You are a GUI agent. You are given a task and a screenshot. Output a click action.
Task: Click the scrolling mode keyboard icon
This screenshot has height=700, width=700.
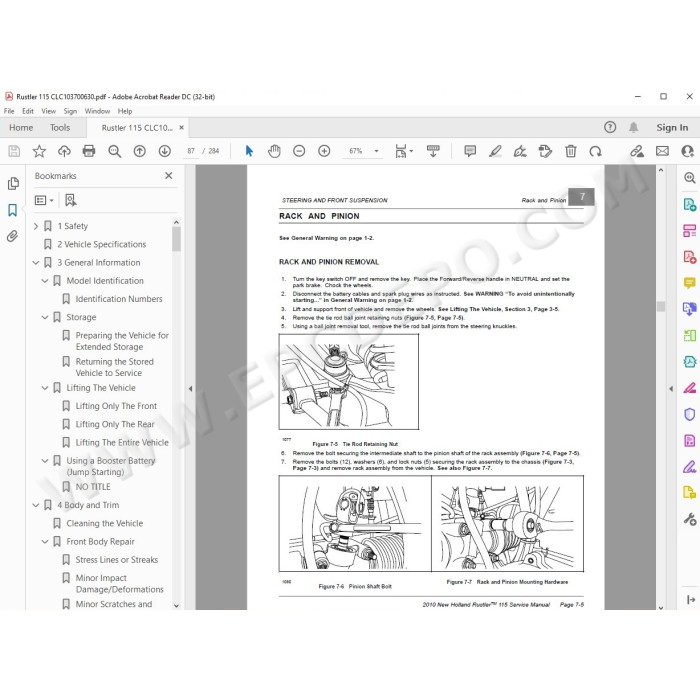click(433, 151)
